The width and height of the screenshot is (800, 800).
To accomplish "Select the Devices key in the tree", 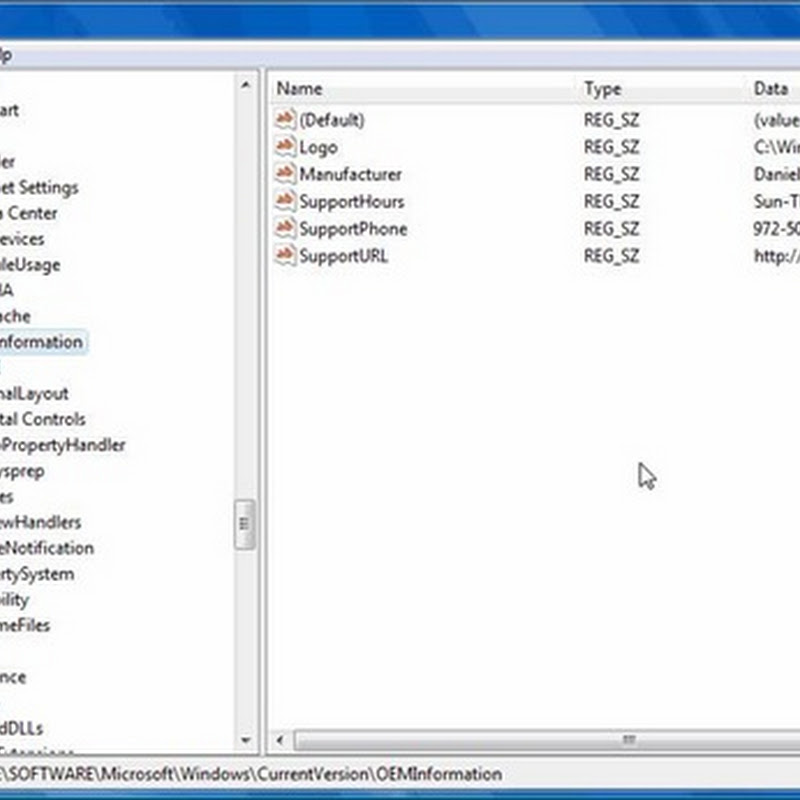I will click(22, 239).
